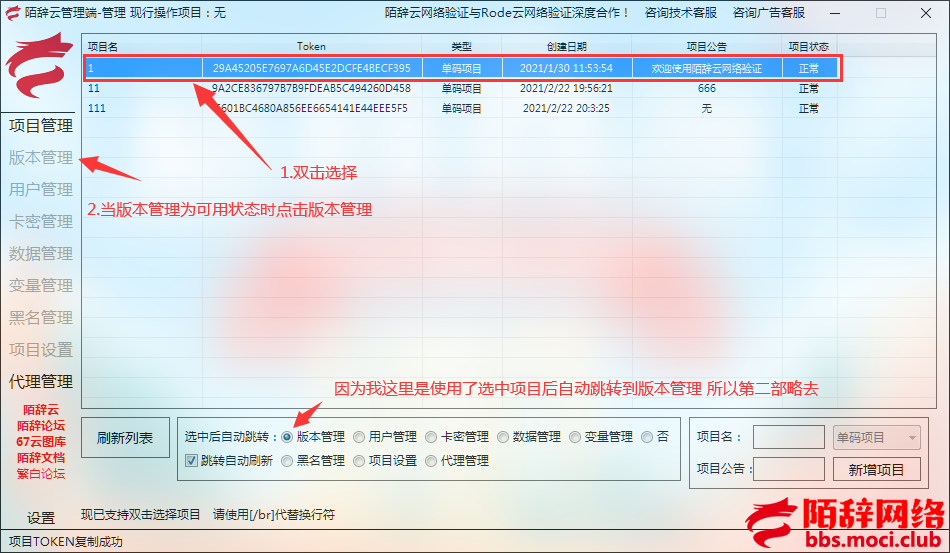Minimize the 陌辞云管理端 window
This screenshot has height=553, width=950.
coord(835,13)
